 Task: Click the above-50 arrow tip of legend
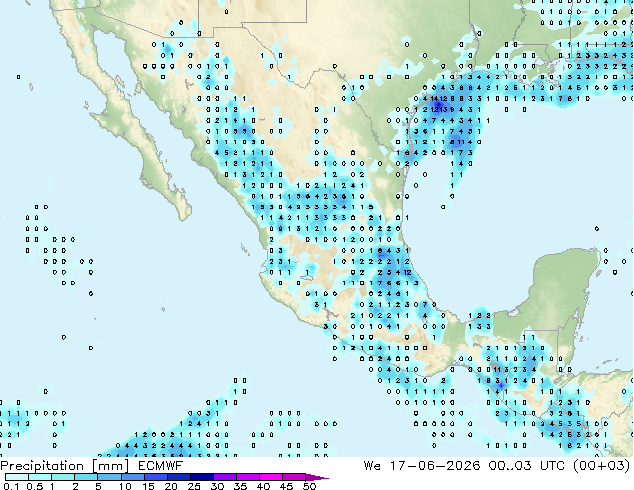[x=317, y=477]
